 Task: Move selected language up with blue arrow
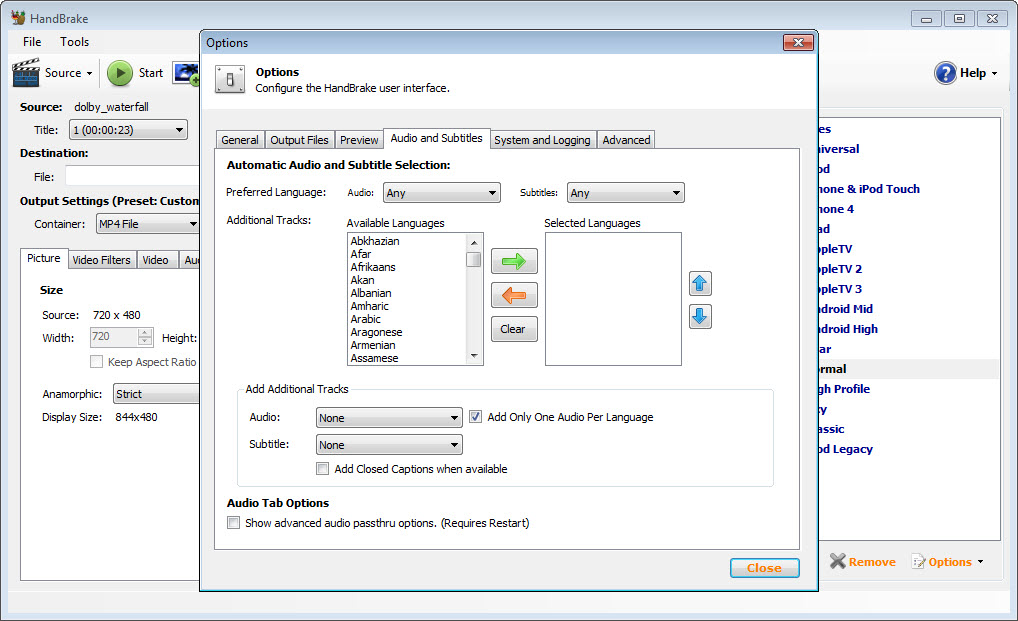[x=700, y=284]
